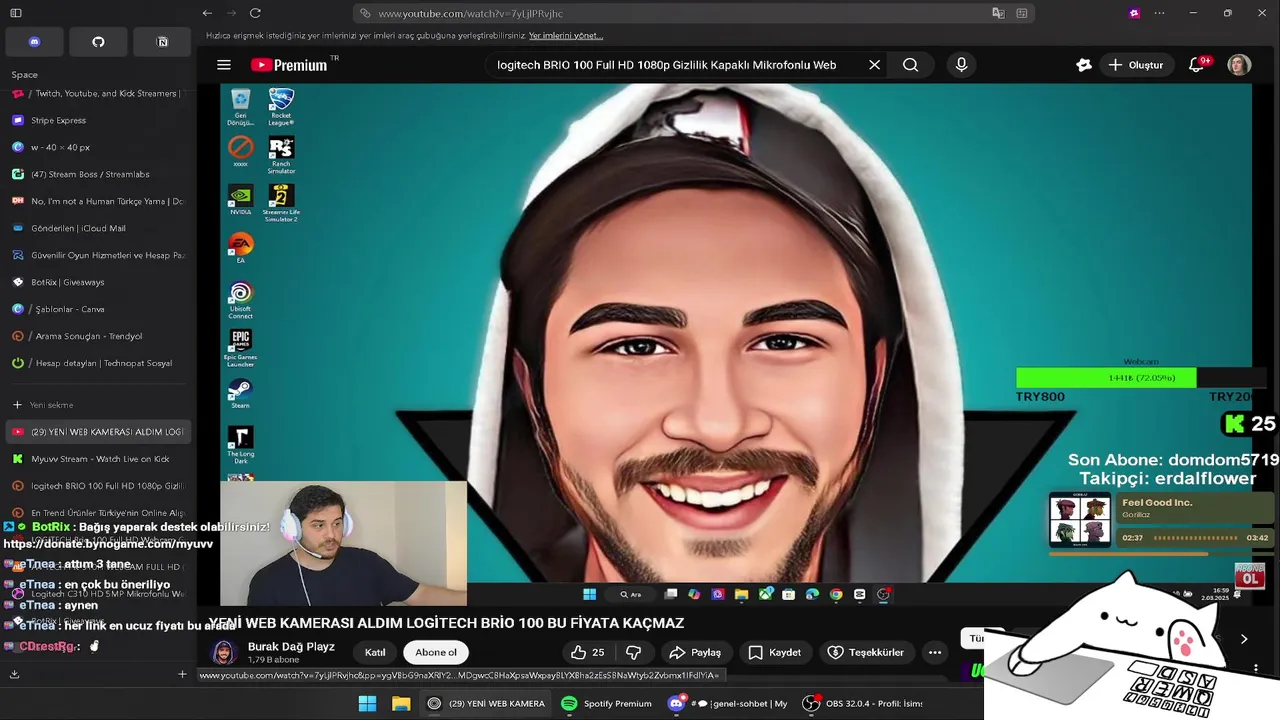The width and height of the screenshot is (1280, 720).
Task: Switch to OBS 32.0.4 taskbar window
Action: click(x=863, y=703)
